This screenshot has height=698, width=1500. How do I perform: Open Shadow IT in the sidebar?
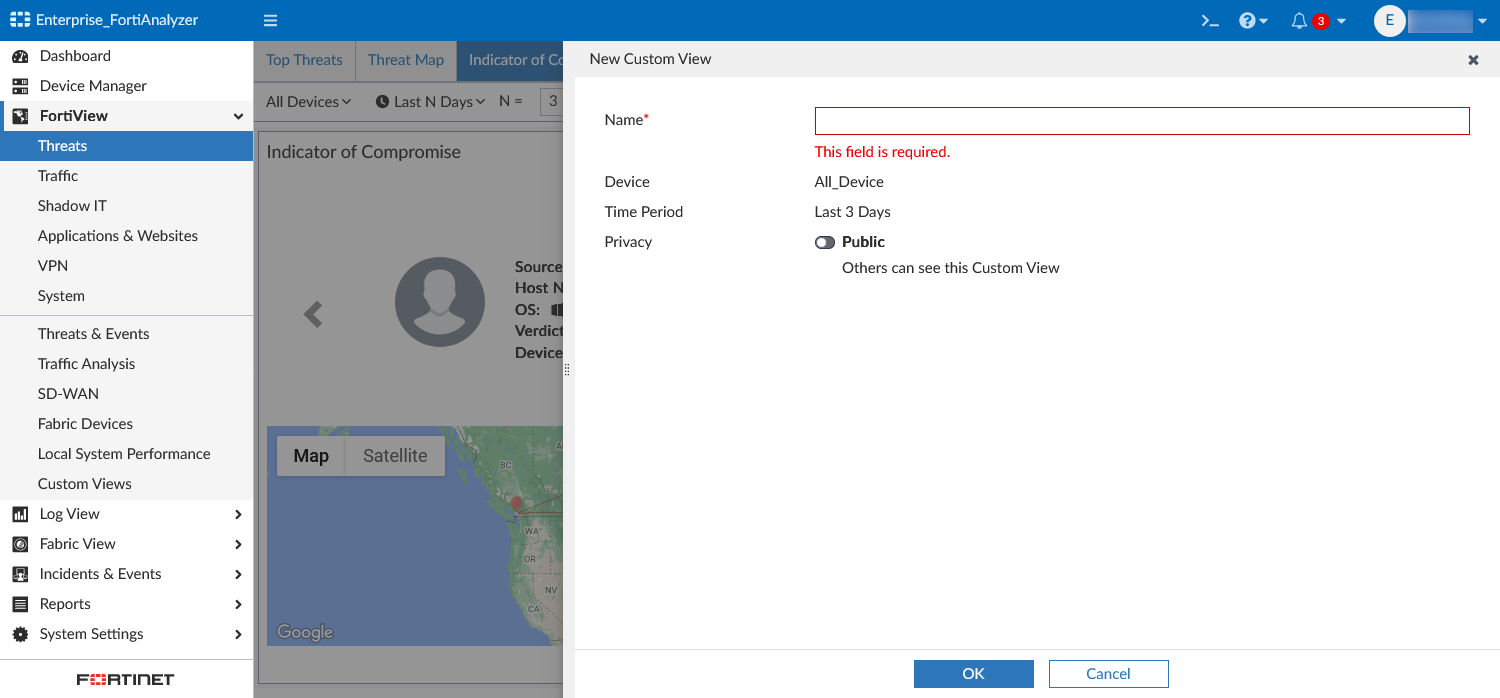[x=126, y=206]
